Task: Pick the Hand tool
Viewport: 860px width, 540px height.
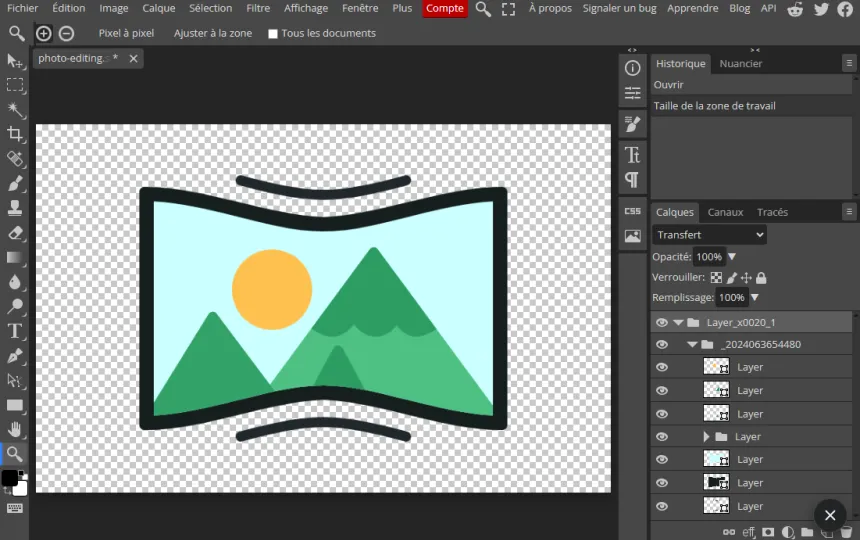Action: (15, 430)
